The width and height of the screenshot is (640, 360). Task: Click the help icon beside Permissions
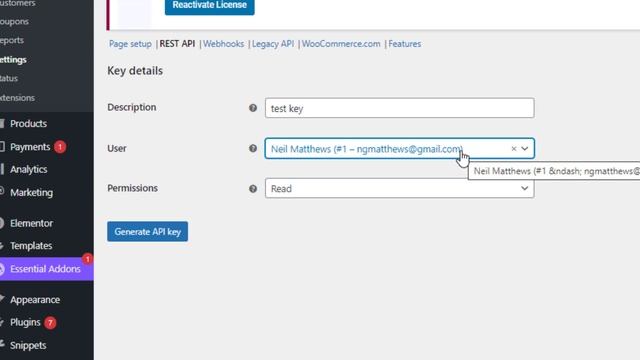(253, 189)
